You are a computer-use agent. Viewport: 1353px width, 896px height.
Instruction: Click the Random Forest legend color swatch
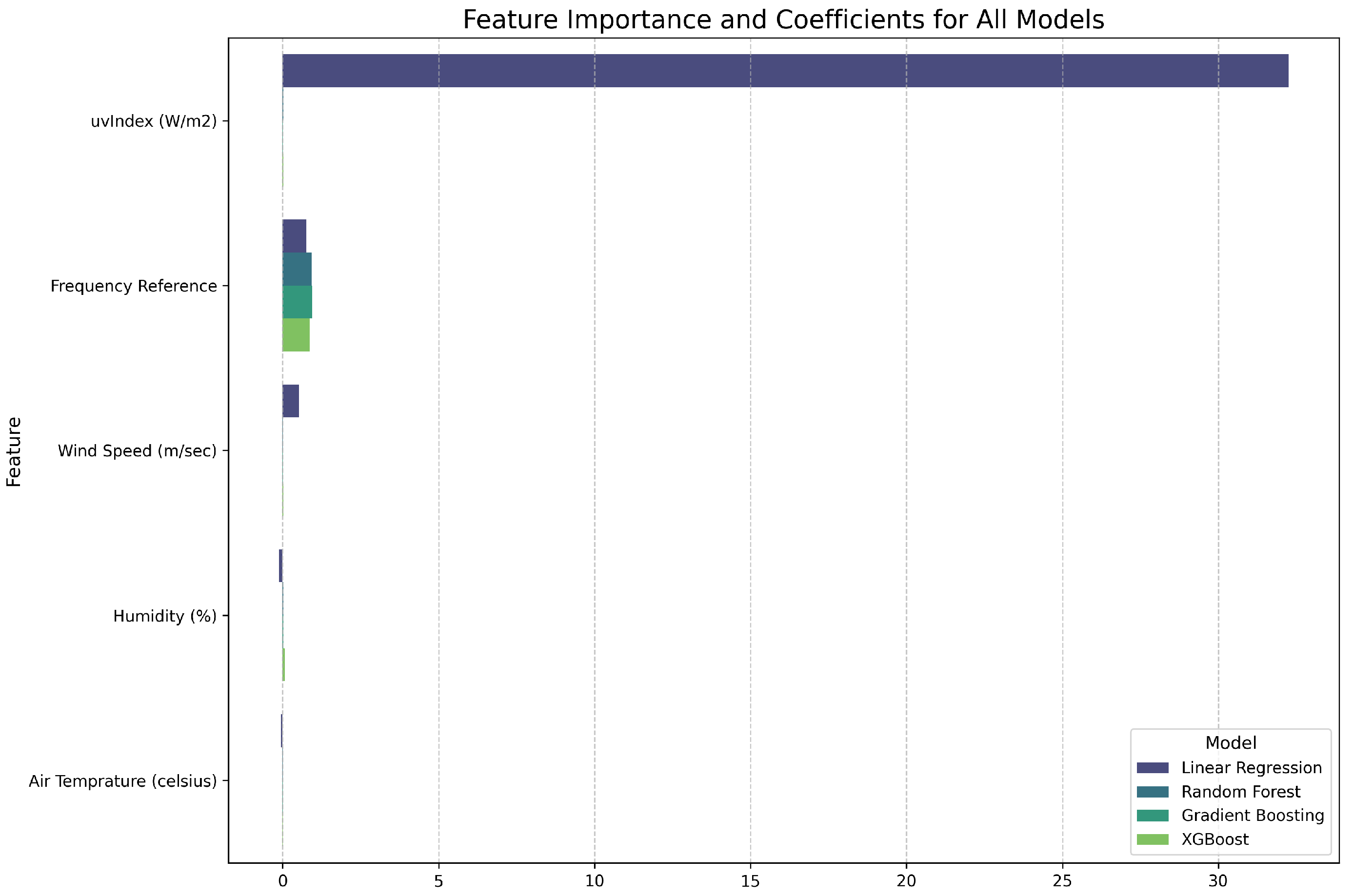[x=1153, y=791]
